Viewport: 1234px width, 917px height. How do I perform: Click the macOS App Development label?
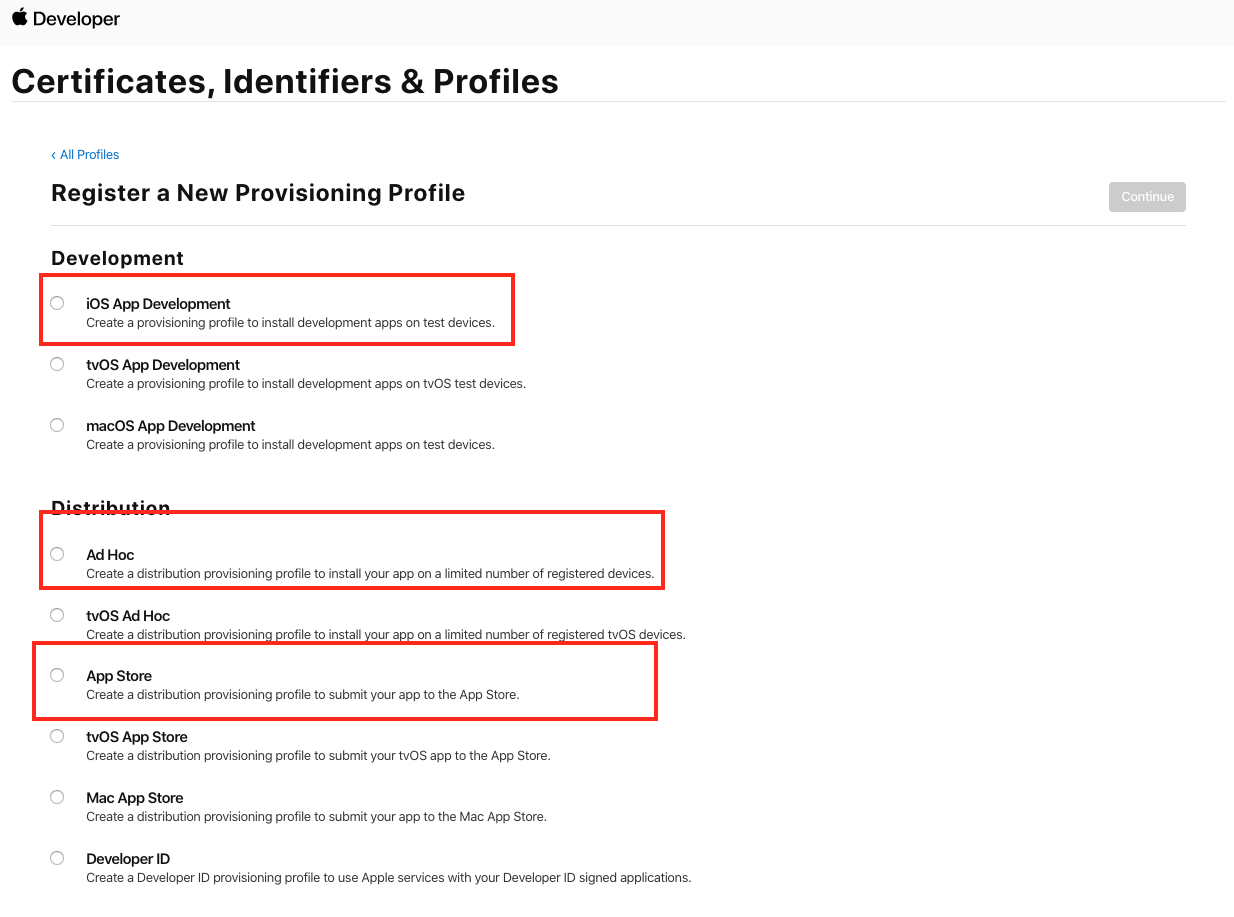[171, 426]
